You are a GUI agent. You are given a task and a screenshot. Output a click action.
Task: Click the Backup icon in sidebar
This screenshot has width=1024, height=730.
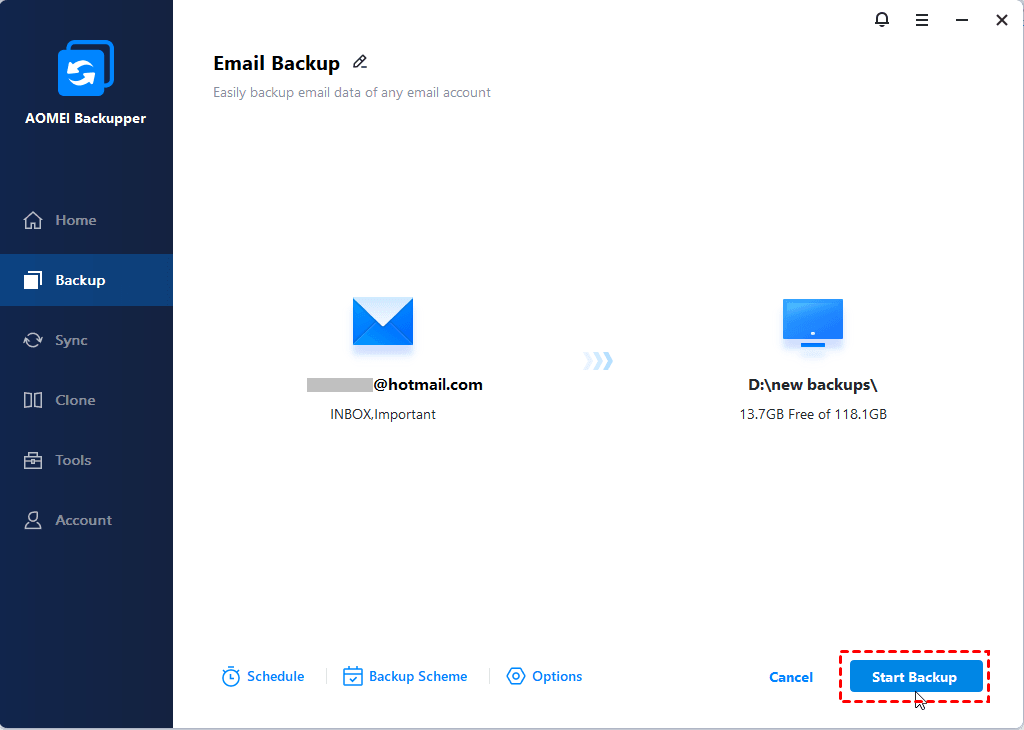pyautogui.click(x=33, y=280)
